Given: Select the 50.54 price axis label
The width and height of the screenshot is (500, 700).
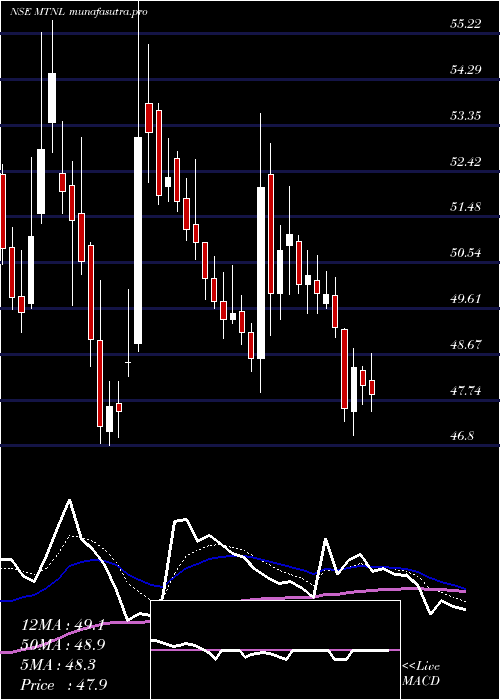Looking at the screenshot, I should pyautogui.click(x=465, y=253).
